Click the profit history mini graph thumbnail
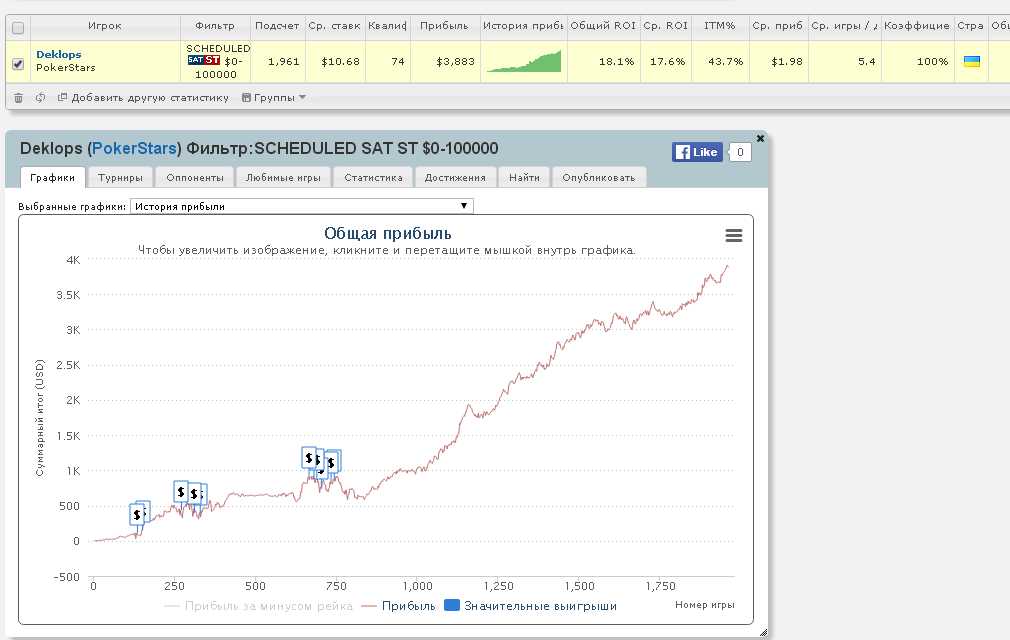 (x=524, y=61)
